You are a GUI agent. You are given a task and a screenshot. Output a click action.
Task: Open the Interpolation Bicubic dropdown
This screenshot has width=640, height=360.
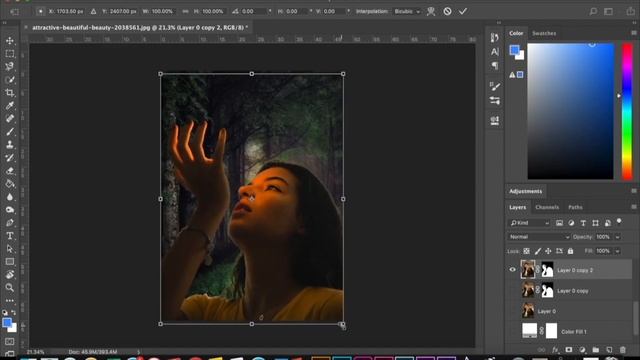coord(407,11)
